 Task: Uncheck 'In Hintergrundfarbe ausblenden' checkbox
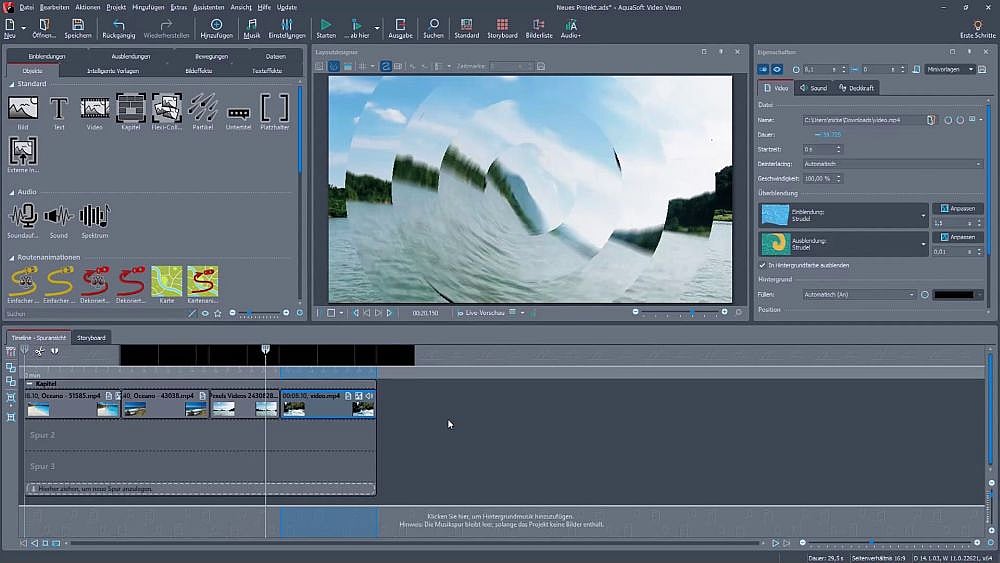pyautogui.click(x=763, y=265)
